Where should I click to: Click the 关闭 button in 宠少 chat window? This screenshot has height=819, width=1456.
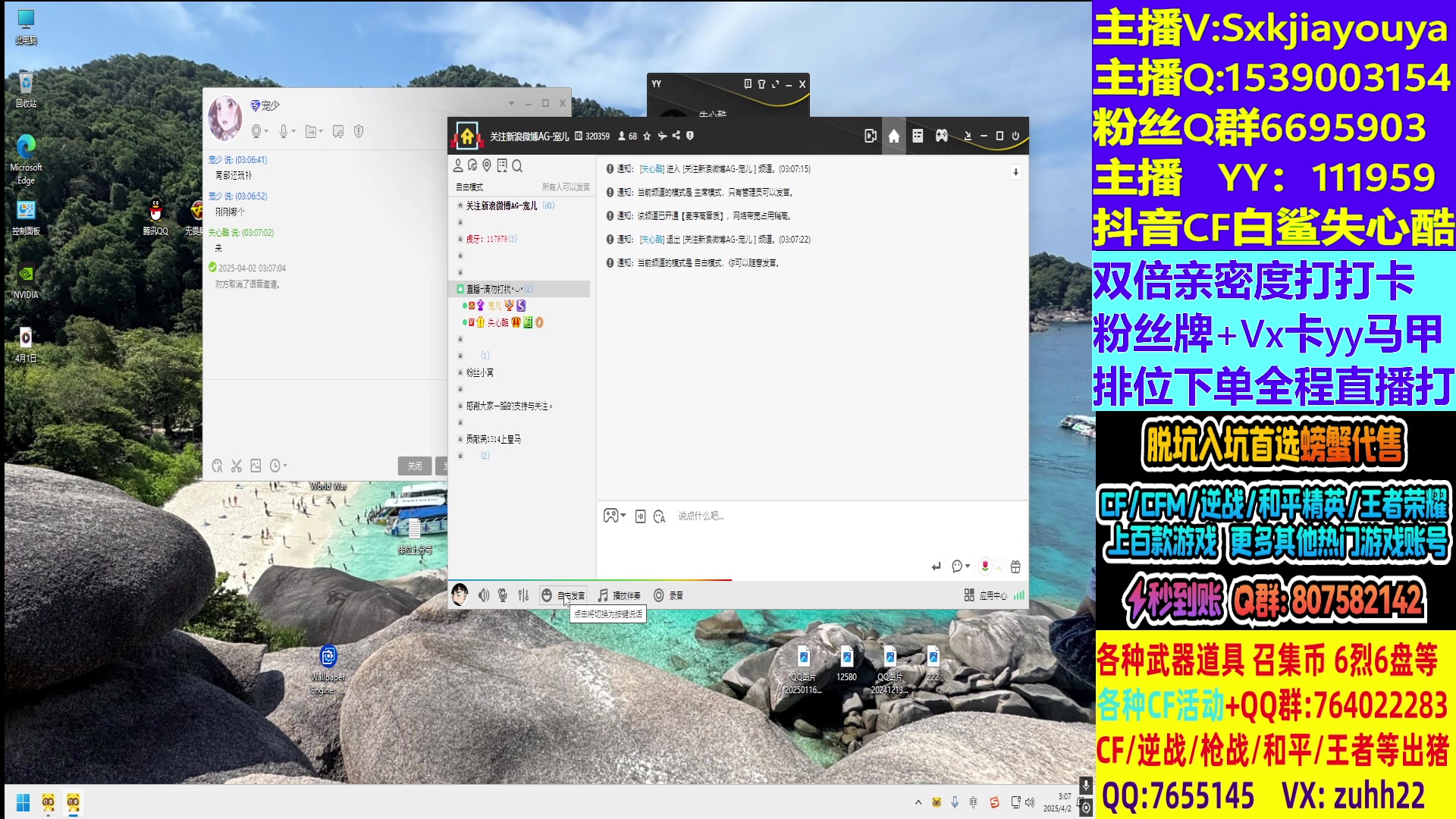click(415, 466)
